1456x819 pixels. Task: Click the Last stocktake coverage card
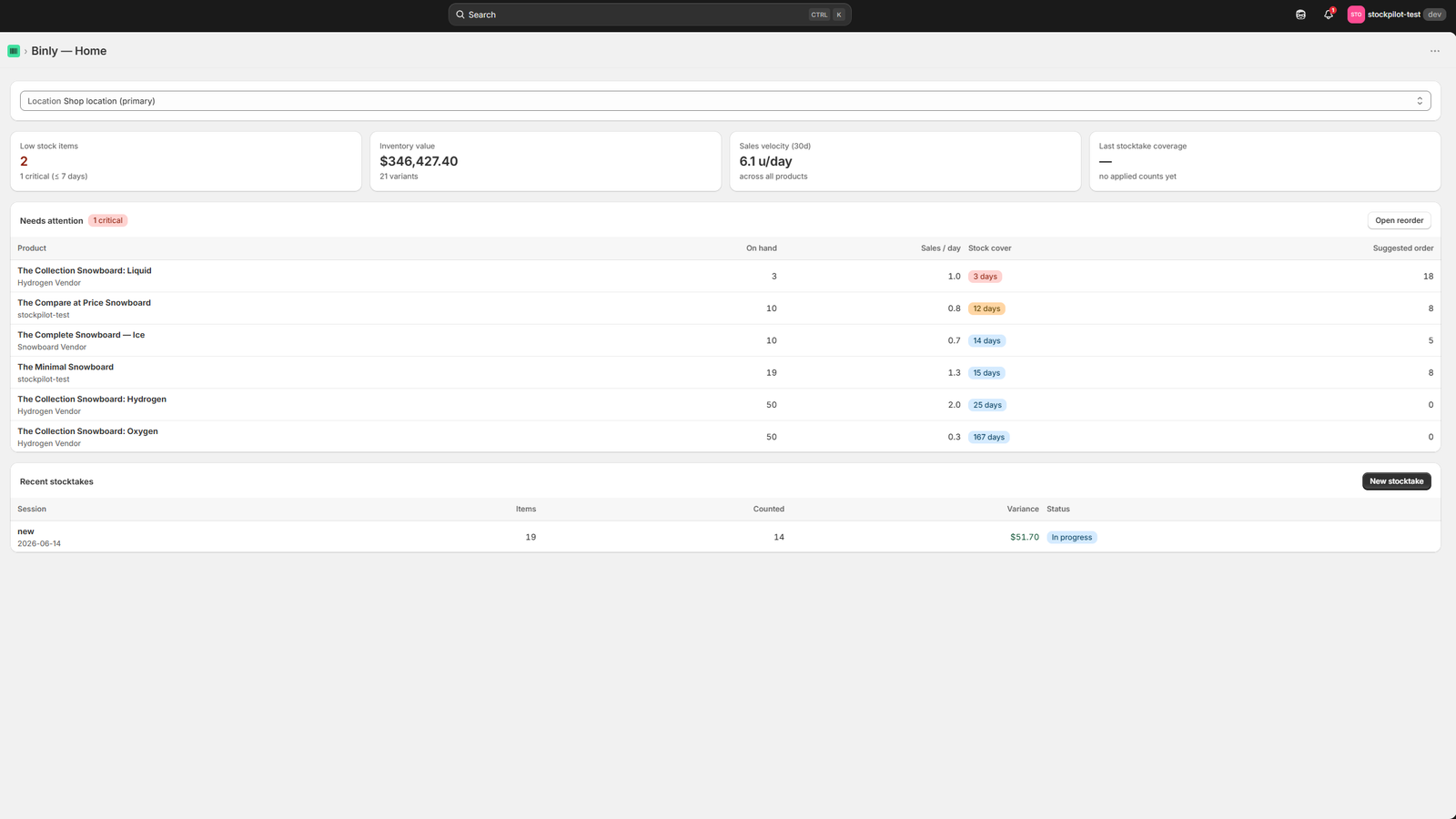click(x=1265, y=161)
